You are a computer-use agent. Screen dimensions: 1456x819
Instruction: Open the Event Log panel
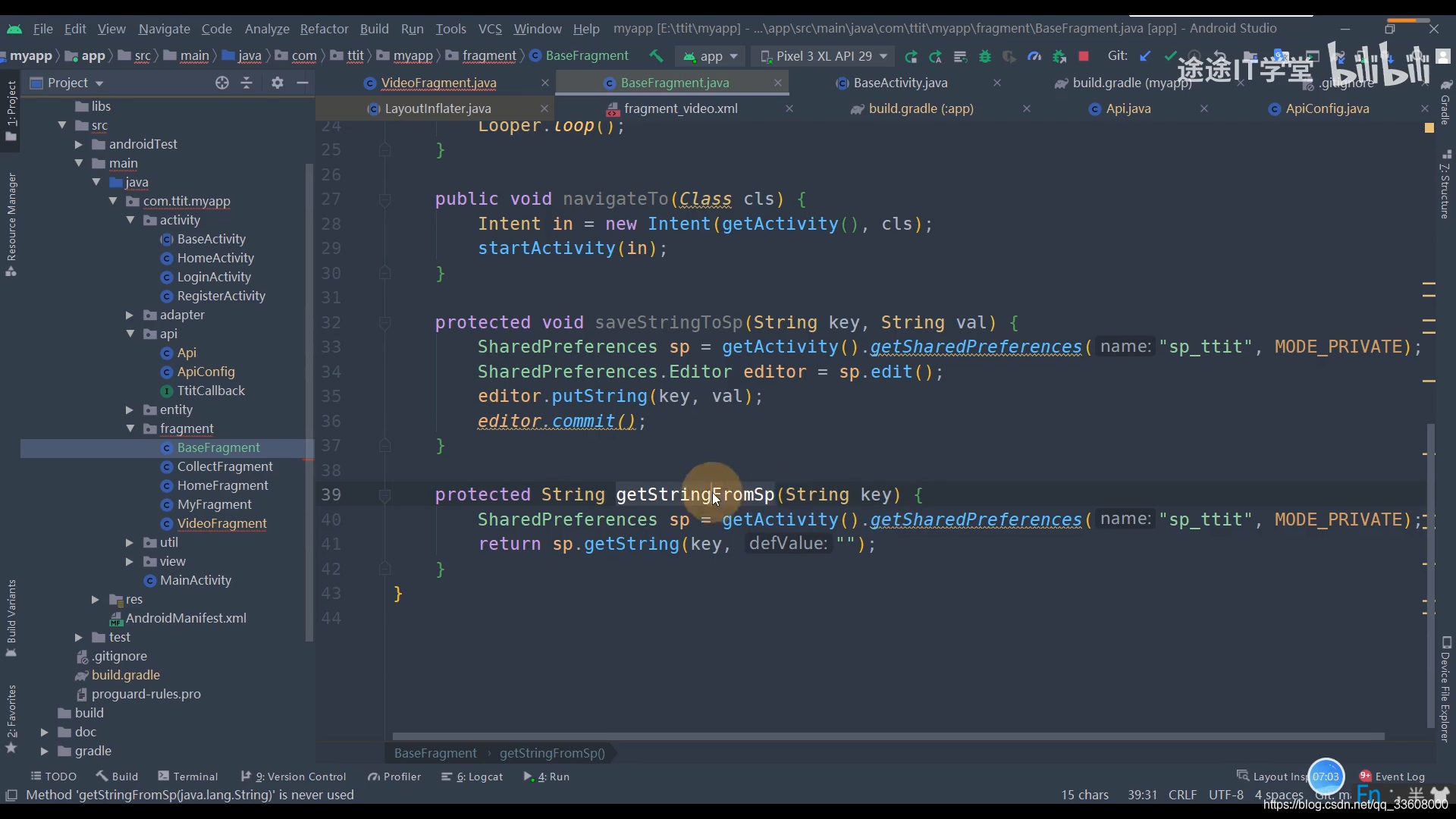pyautogui.click(x=1392, y=777)
